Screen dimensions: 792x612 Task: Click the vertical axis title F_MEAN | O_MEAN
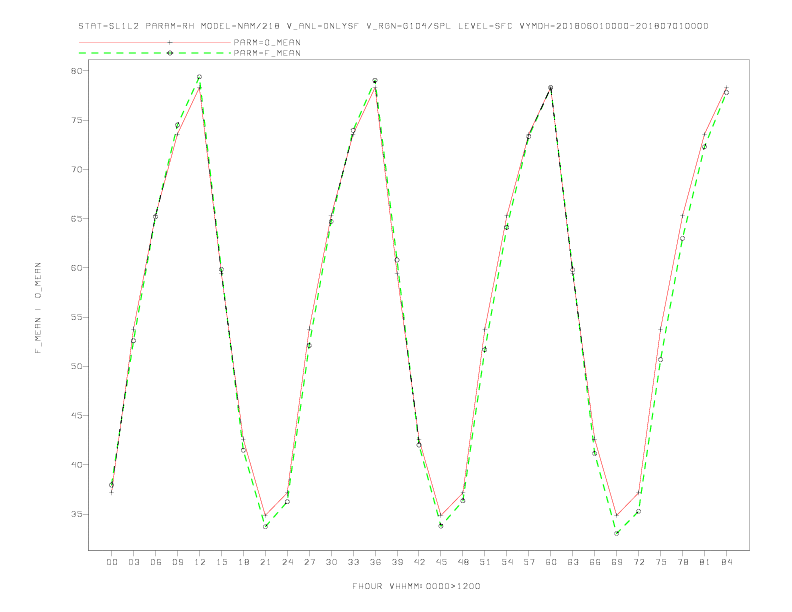coord(38,308)
